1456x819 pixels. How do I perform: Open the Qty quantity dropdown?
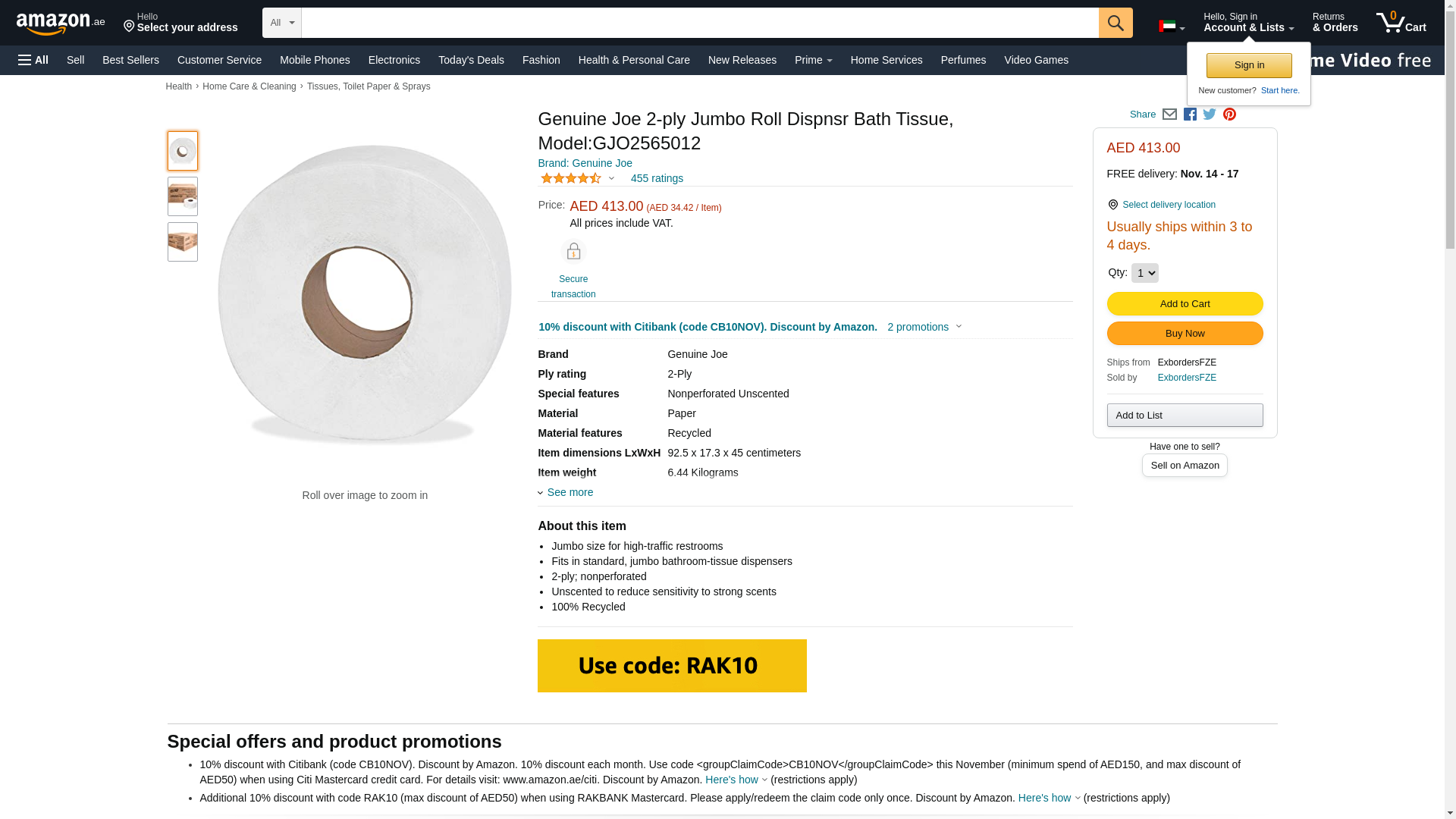pyautogui.click(x=1144, y=273)
